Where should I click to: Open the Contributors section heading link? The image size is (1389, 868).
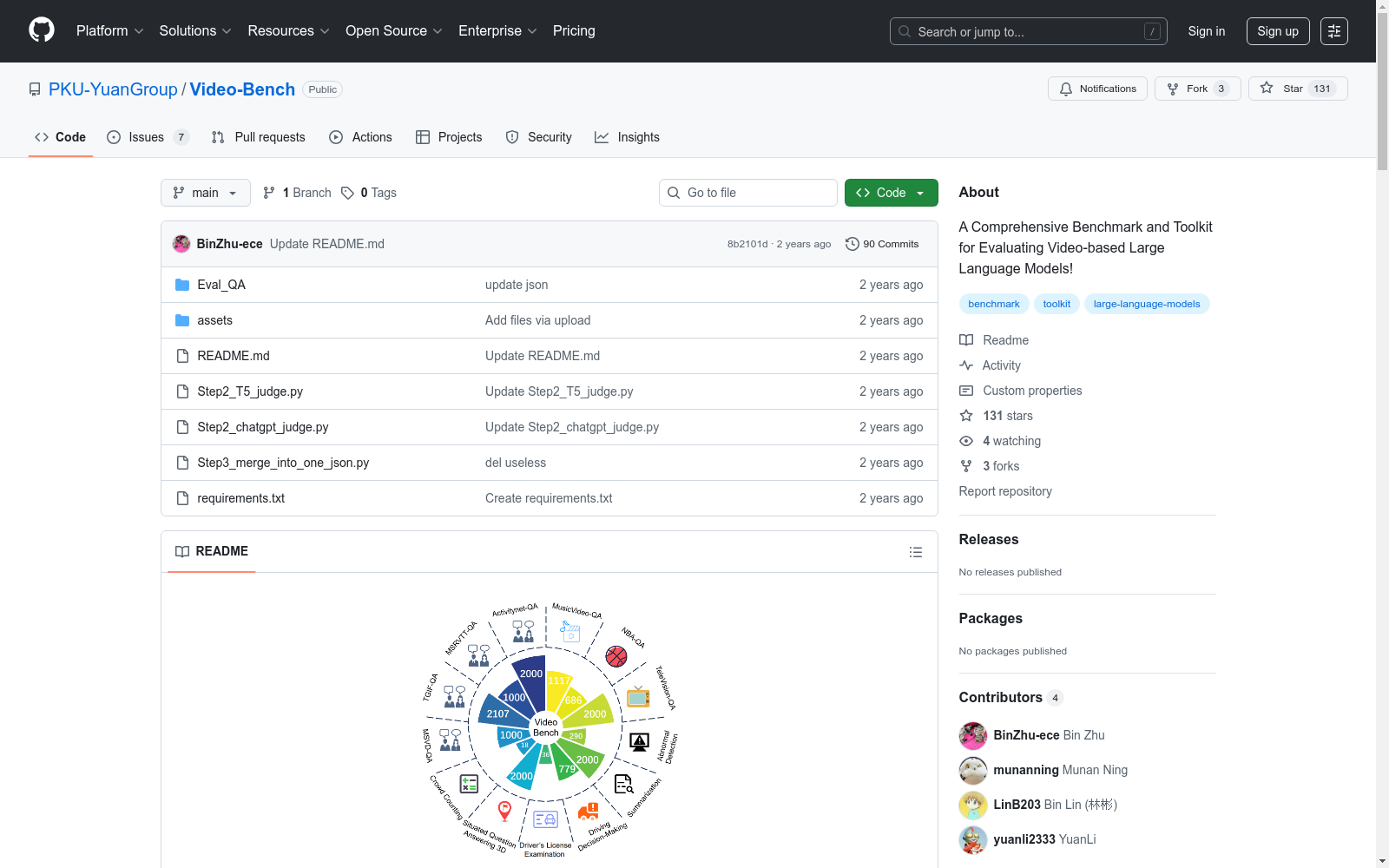pos(1010,697)
